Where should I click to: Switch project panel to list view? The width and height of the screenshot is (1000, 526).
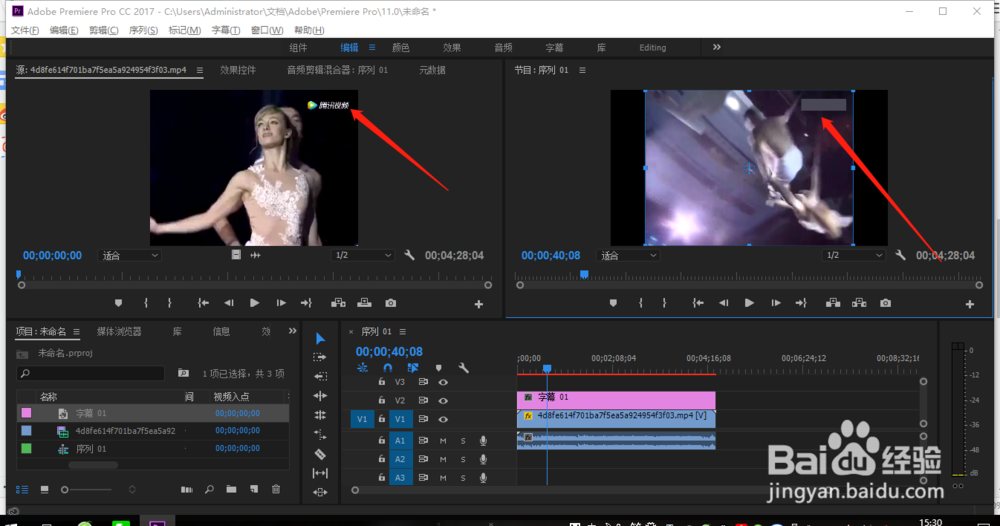[x=22, y=490]
